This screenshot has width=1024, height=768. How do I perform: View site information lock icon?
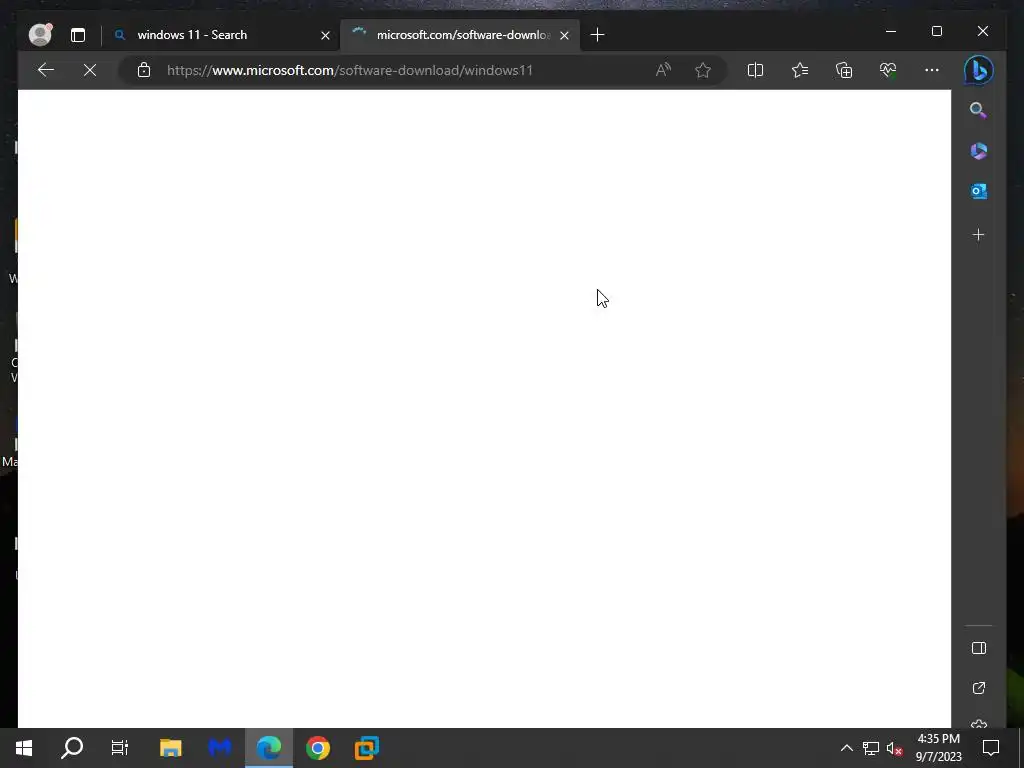[x=144, y=70]
